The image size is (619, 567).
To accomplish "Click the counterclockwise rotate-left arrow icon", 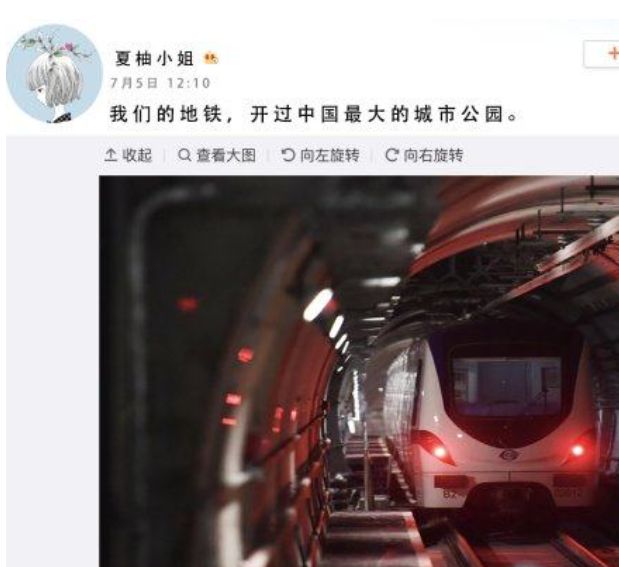I will [x=288, y=155].
